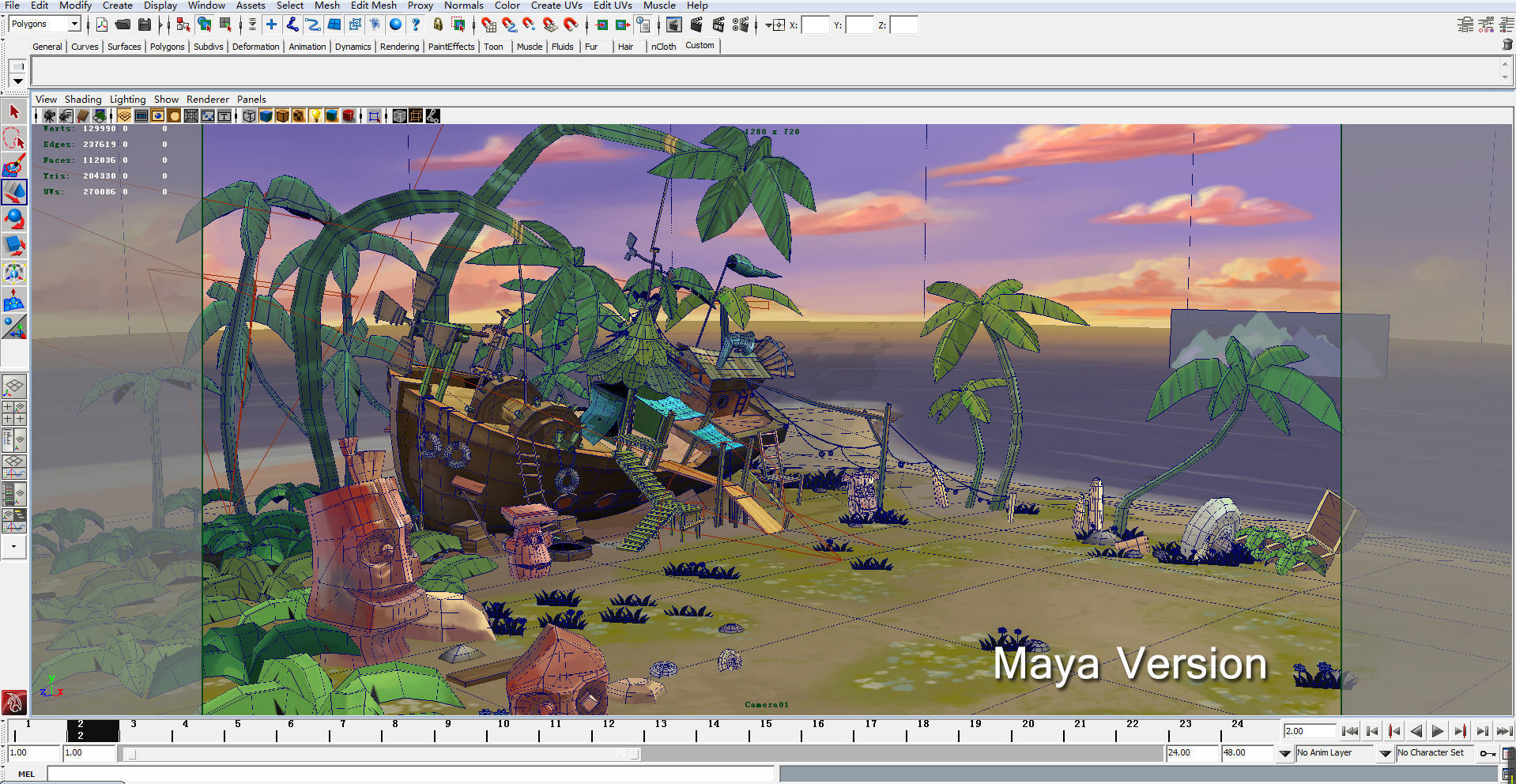The width and height of the screenshot is (1516, 784).
Task: Switch to single perspective view layout
Action: (14, 386)
